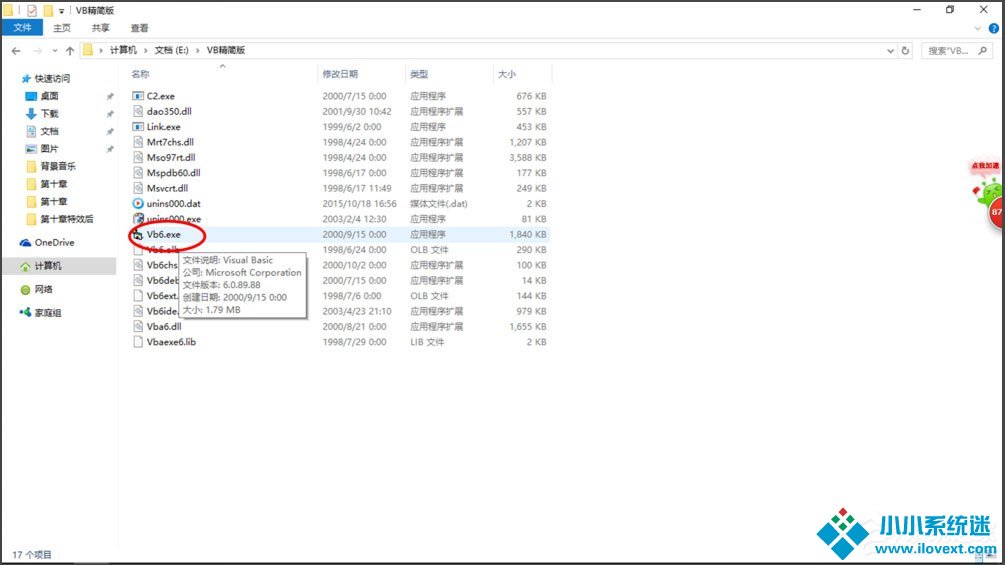Screen dimensions: 1005x565
Task: Click size value 3,588 KB
Action: (527, 158)
